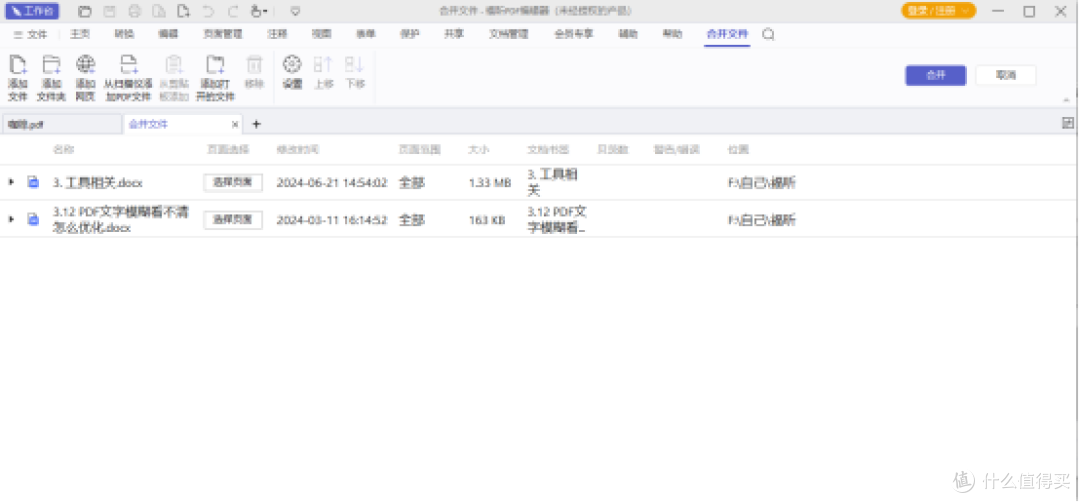
Task: Click the date 2024-03-11 16:14:52
Action: [332, 220]
